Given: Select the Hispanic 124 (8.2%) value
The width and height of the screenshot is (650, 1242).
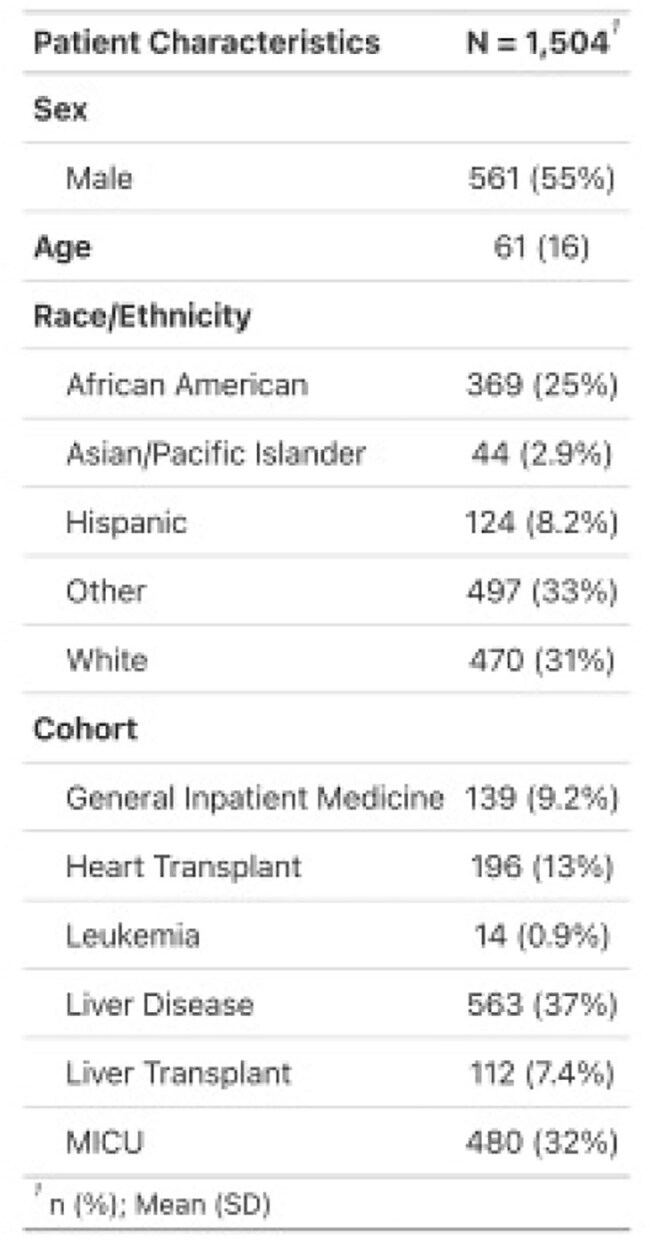Looking at the screenshot, I should click(541, 523).
